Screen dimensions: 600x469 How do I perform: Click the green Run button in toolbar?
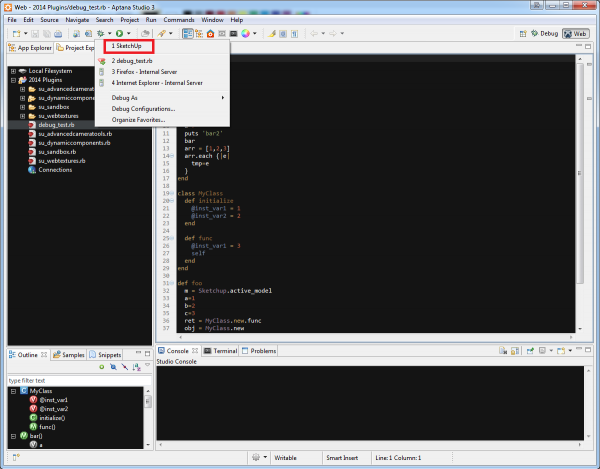pos(118,34)
